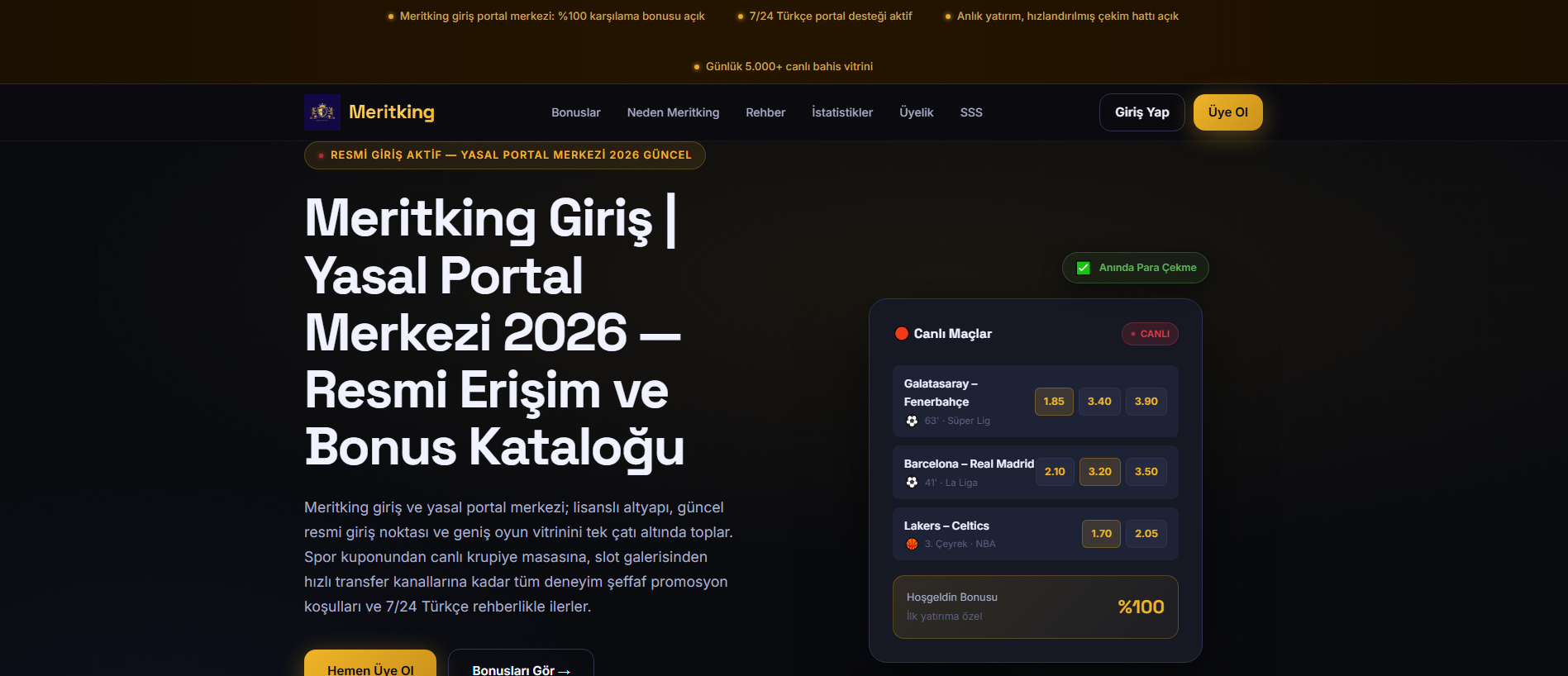The width and height of the screenshot is (1568, 676).
Task: Click the red dot beside Canlı Maçlar
Action: pos(902,334)
